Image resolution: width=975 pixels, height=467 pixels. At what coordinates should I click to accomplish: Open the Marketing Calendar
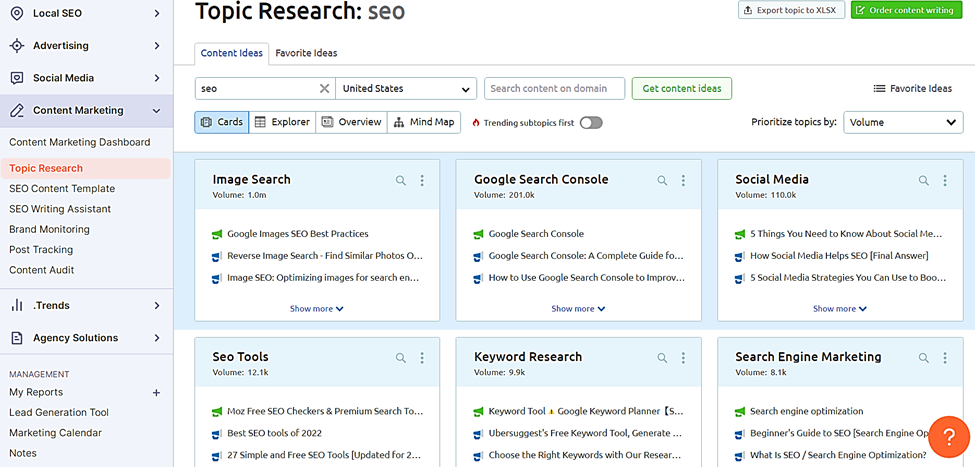55,433
